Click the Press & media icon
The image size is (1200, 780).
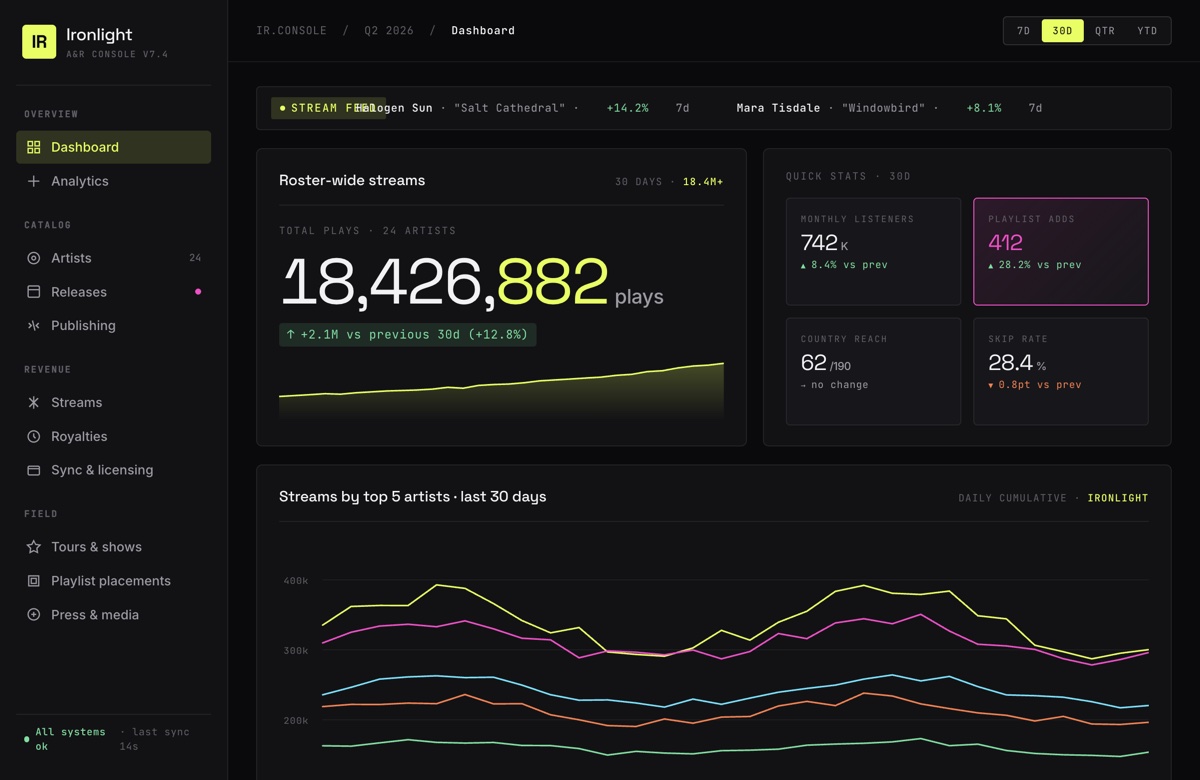34,615
